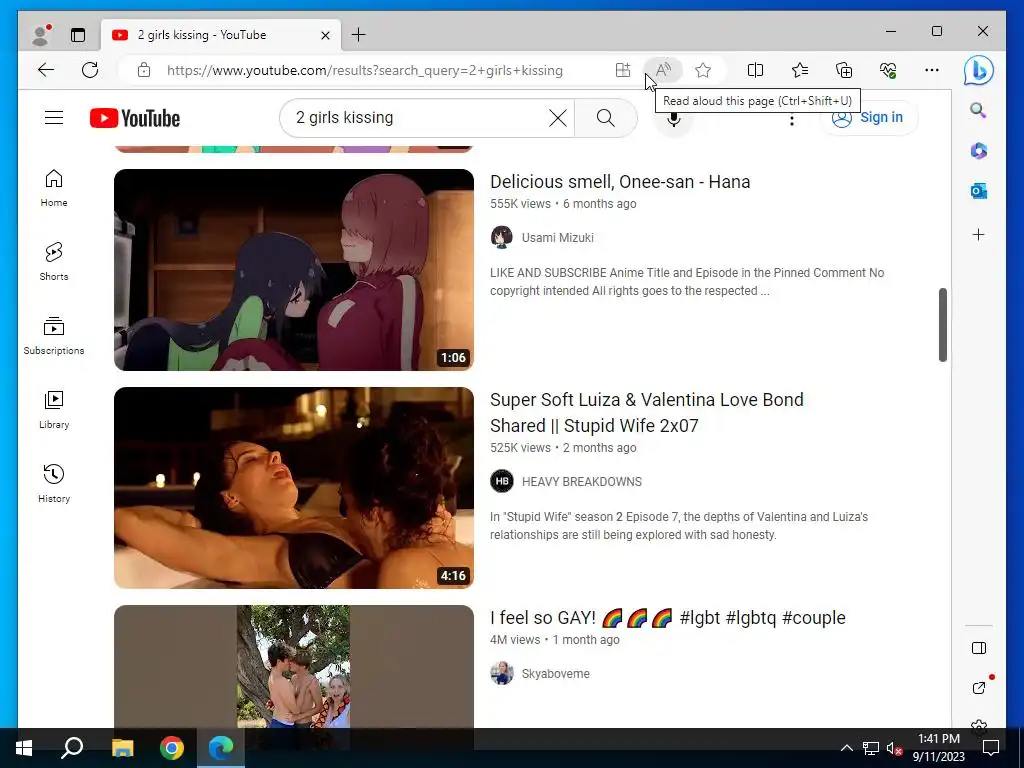This screenshot has width=1024, height=768.
Task: Open Library in the sidebar
Action: tap(54, 409)
